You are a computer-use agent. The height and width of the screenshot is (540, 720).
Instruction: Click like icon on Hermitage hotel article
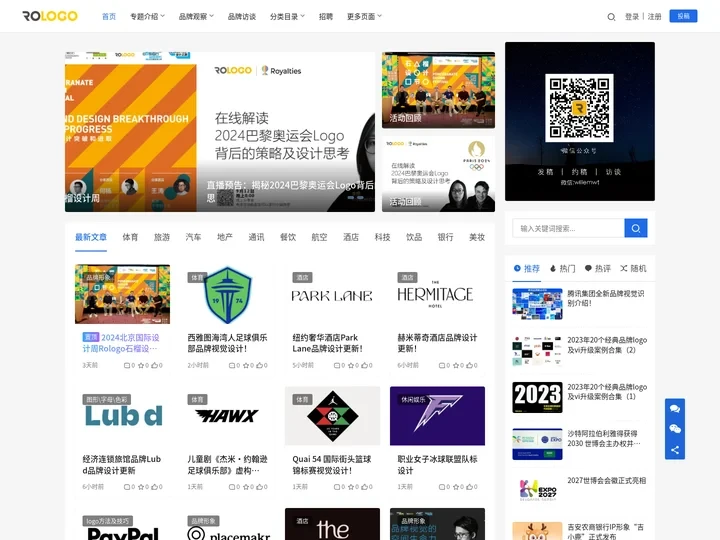click(469, 366)
